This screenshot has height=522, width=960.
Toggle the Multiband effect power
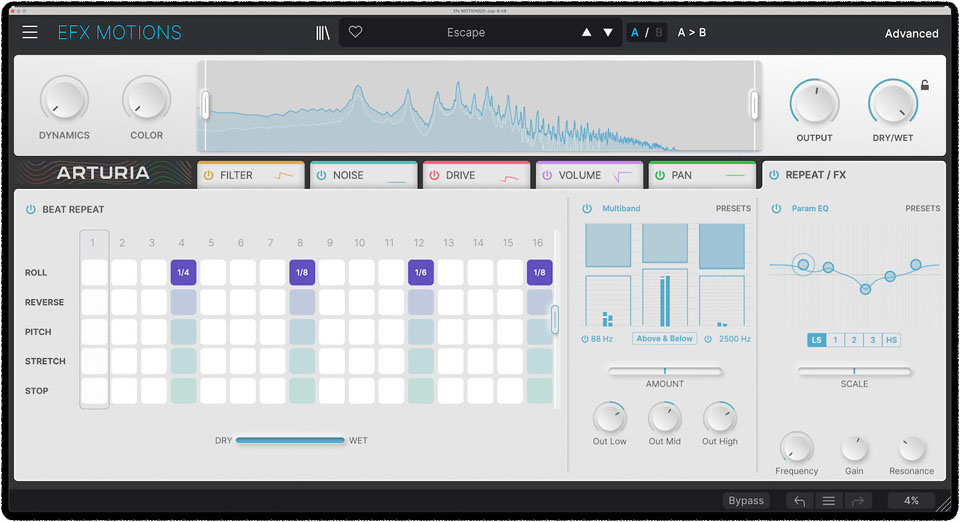587,208
